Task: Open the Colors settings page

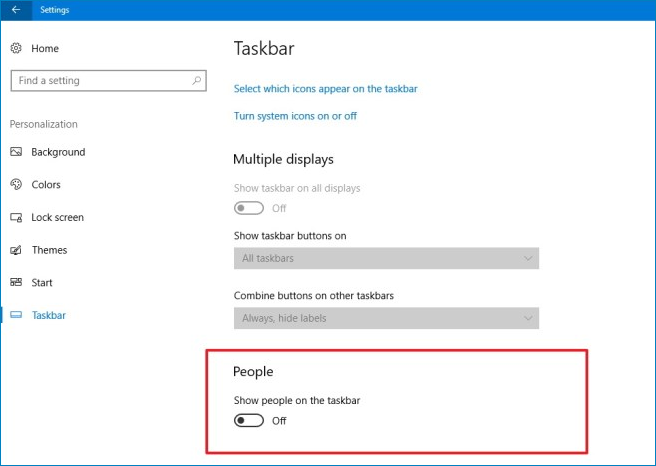Action: click(46, 184)
